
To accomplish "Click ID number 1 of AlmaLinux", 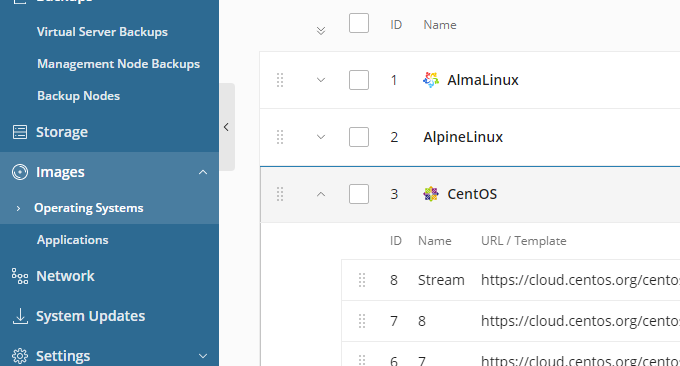I will pyautogui.click(x=394, y=80).
